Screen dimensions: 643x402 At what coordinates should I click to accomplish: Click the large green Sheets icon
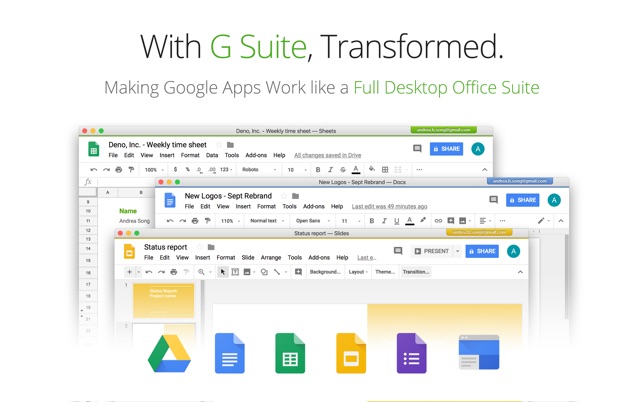coord(290,353)
